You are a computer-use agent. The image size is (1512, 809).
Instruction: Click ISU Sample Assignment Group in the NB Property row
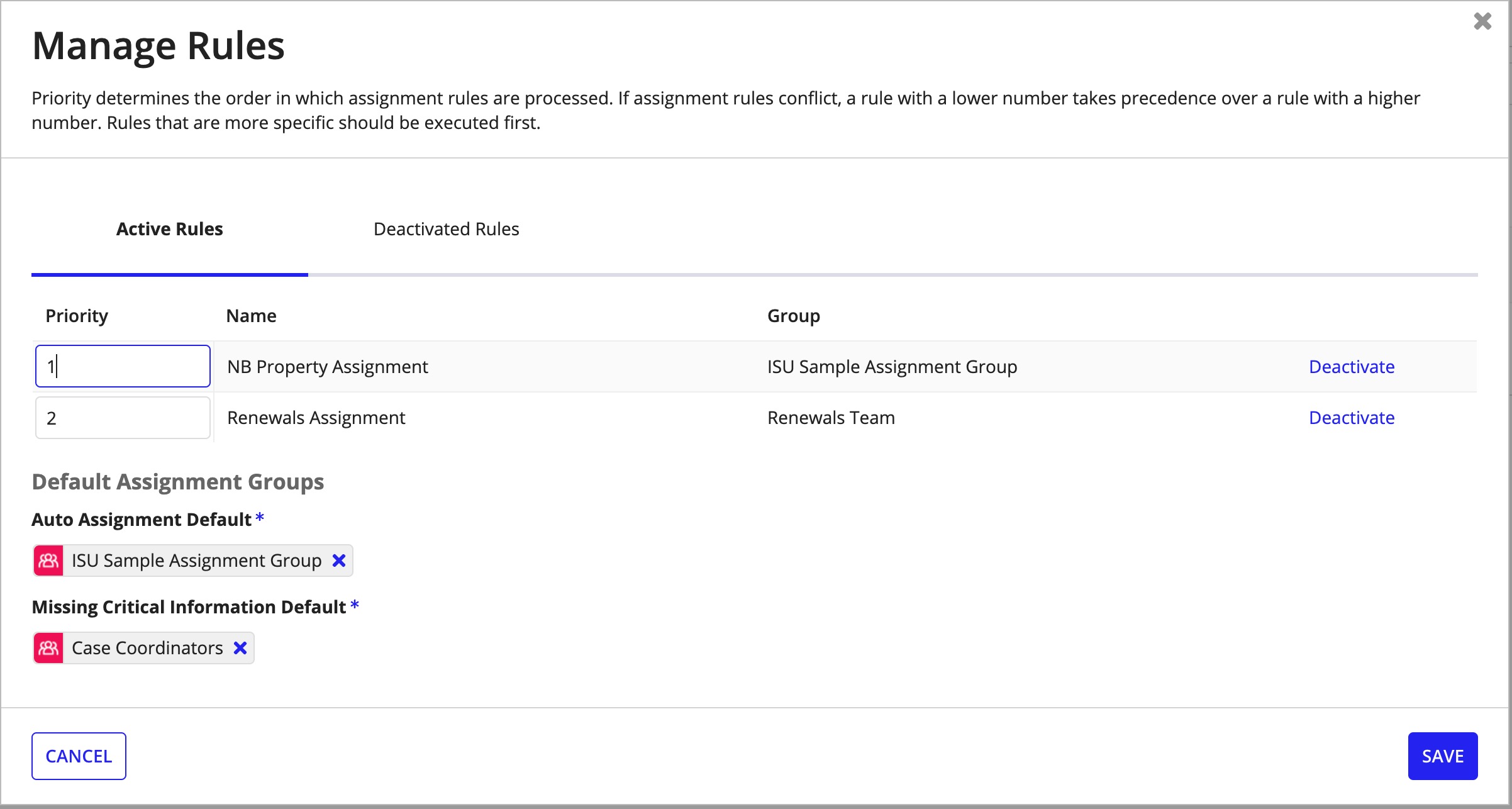pos(892,367)
